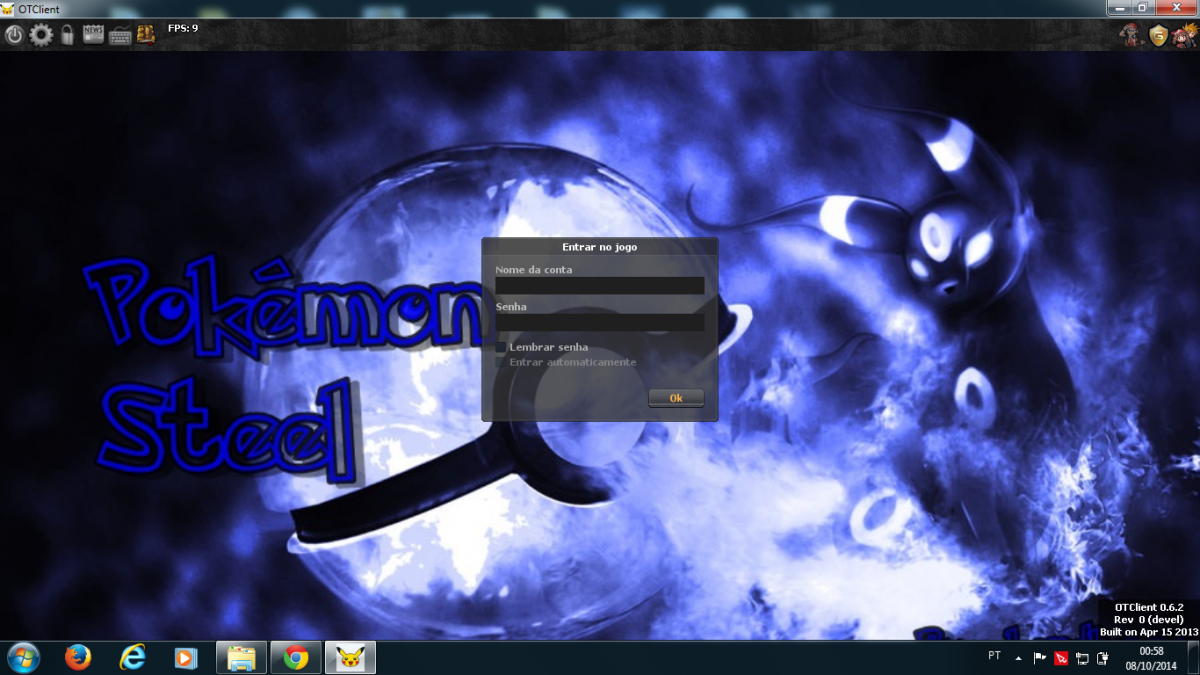
Task: Focus the Senha password field
Action: (600, 323)
